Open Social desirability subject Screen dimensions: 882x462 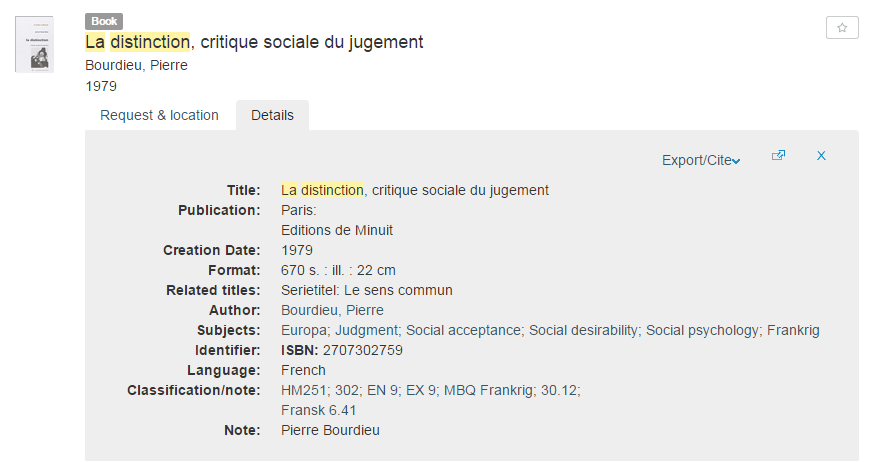point(584,330)
